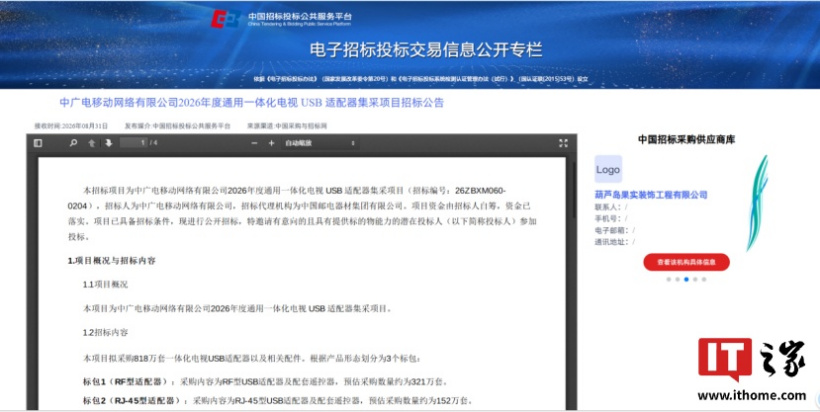Open the 自动缩放 zoom dropdown

coord(320,143)
